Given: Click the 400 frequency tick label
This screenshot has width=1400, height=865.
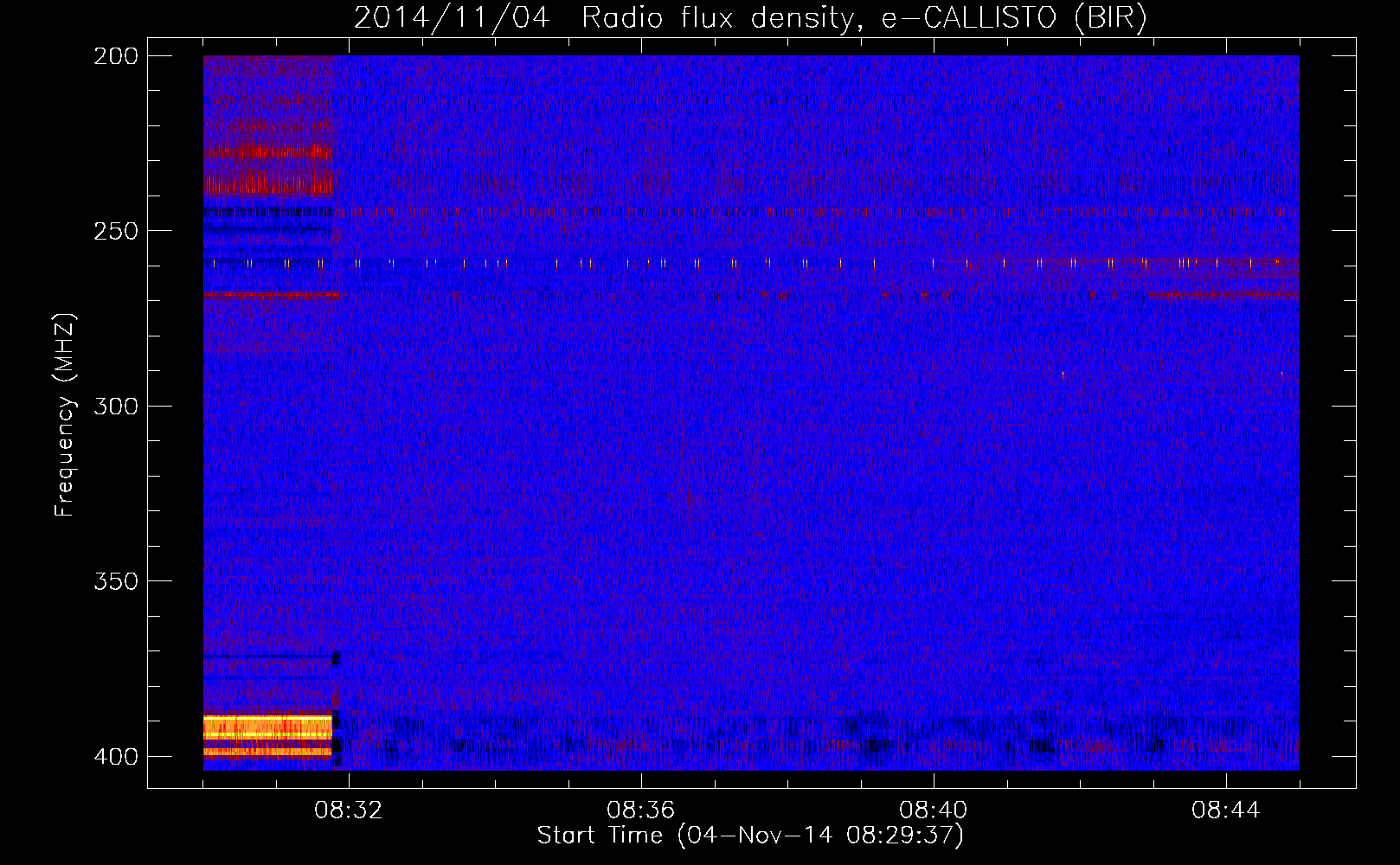Looking at the screenshot, I should pyautogui.click(x=116, y=757).
